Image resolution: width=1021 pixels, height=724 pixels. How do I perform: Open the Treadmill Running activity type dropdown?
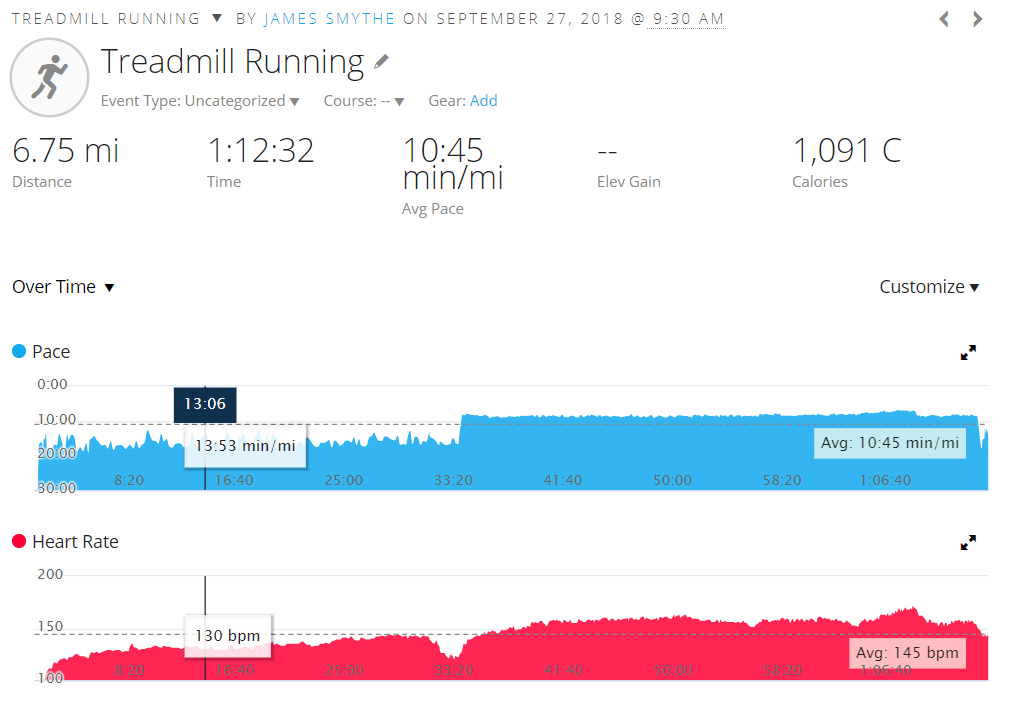click(217, 18)
